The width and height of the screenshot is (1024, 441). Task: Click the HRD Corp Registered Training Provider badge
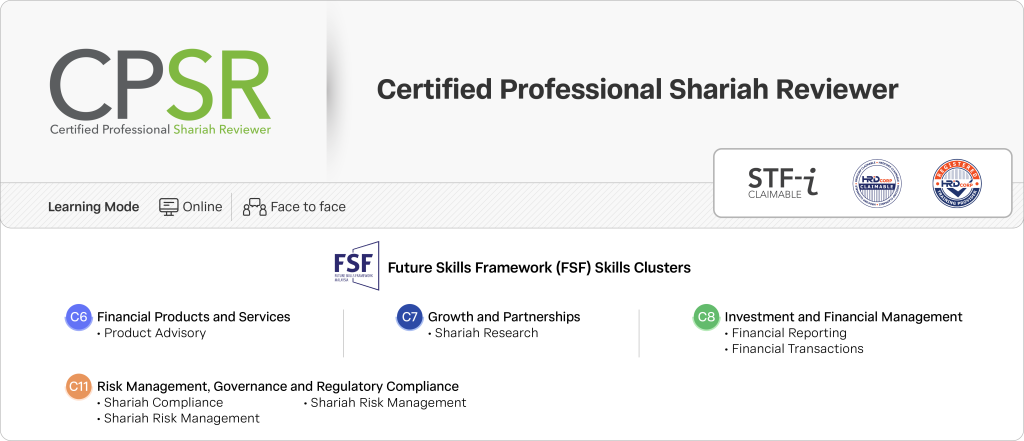(x=955, y=184)
